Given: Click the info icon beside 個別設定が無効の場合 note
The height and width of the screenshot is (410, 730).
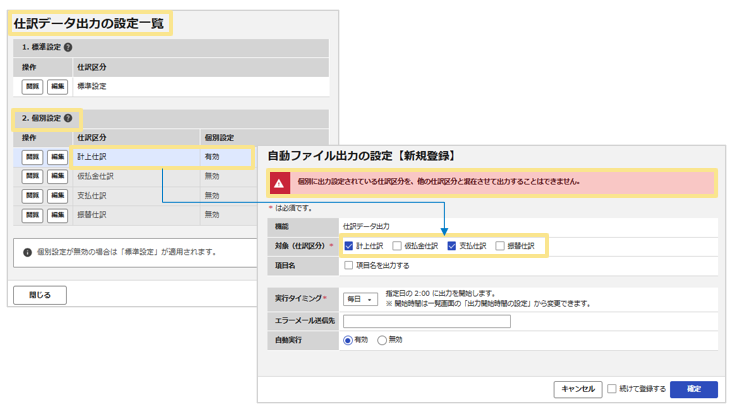Looking at the screenshot, I should 27,252.
